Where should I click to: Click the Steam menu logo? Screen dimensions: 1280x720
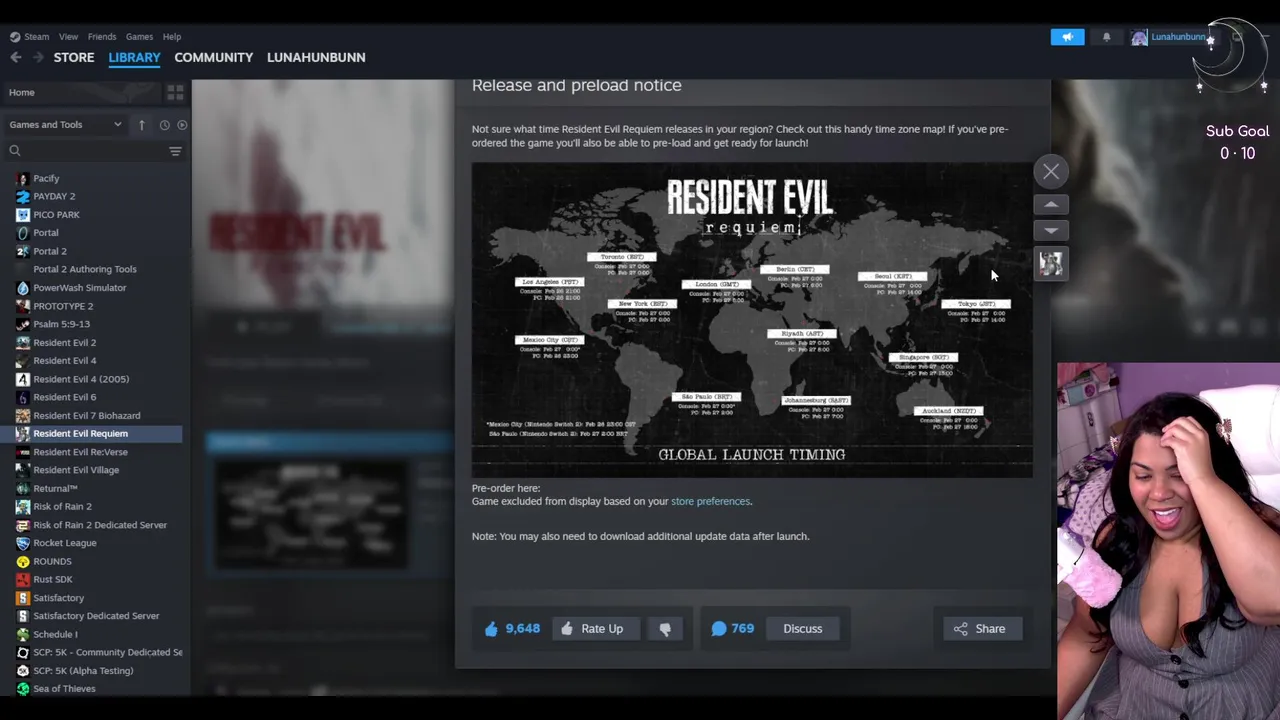[x=15, y=37]
